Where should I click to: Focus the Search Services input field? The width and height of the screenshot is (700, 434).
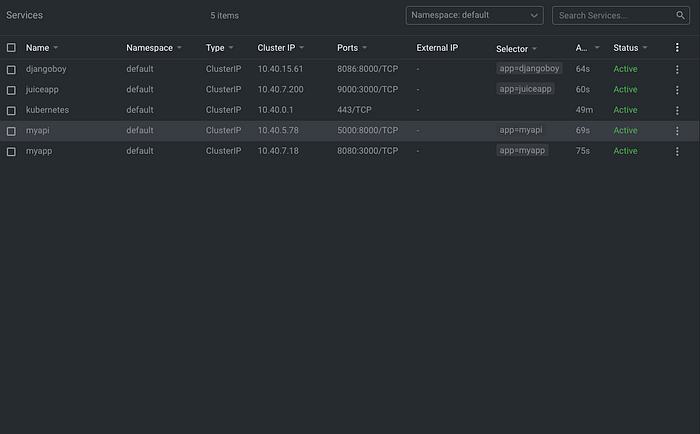[615, 15]
